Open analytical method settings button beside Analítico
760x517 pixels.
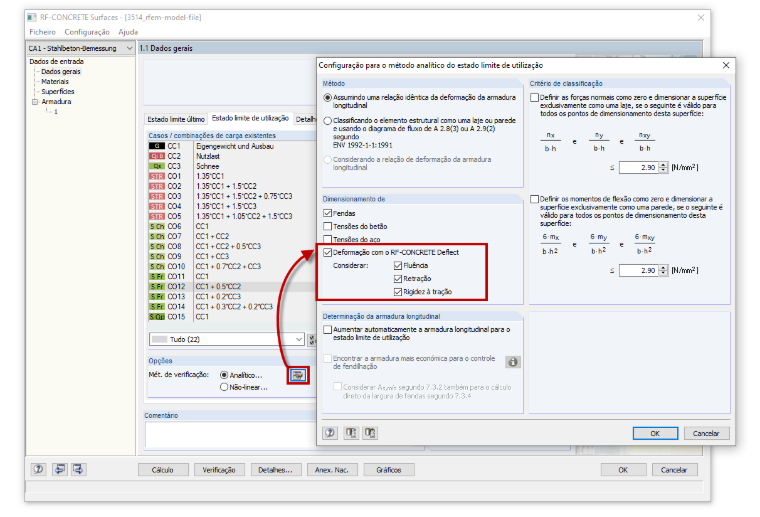tap(298, 375)
